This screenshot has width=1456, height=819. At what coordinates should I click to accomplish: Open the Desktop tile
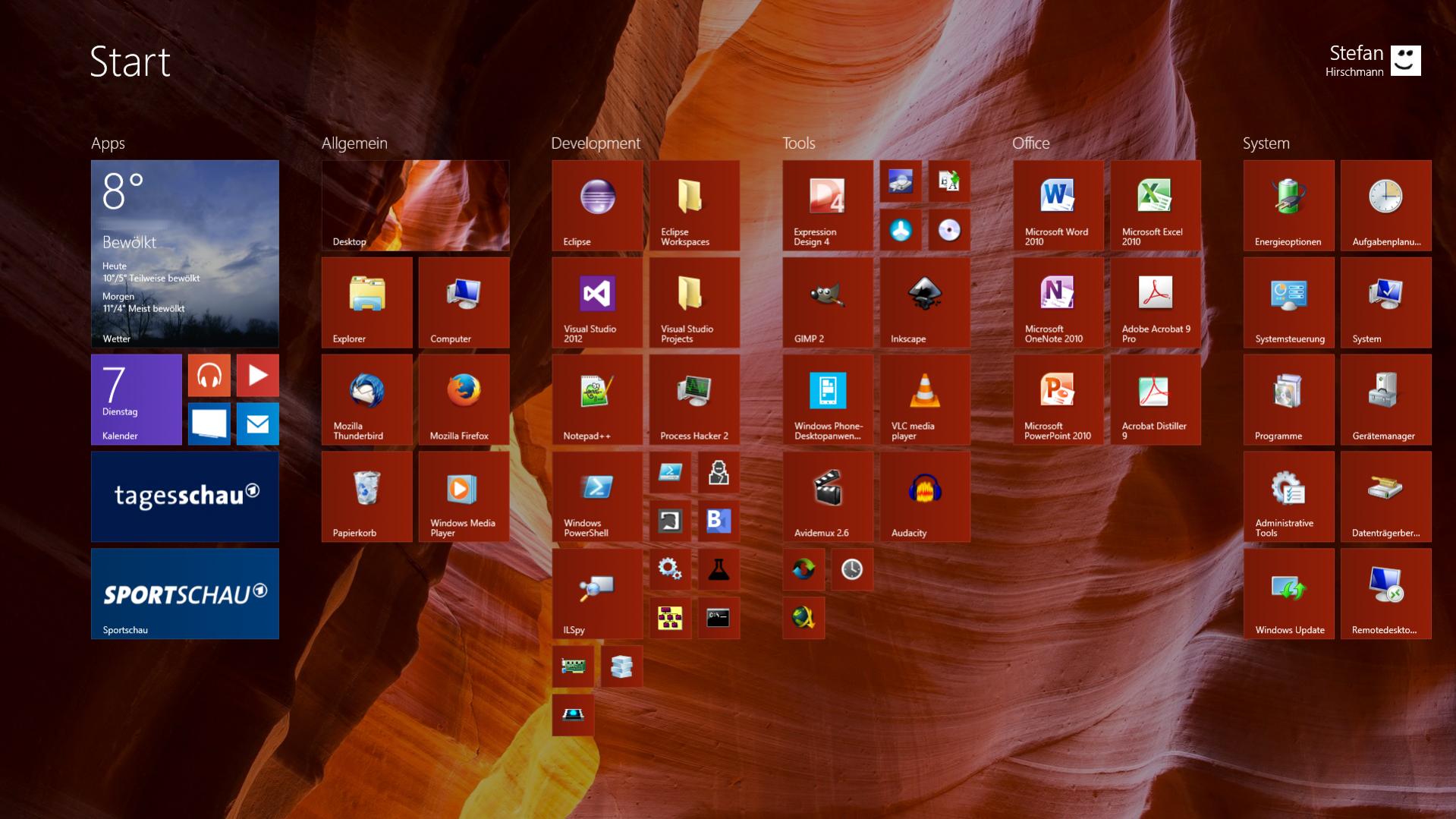click(415, 205)
